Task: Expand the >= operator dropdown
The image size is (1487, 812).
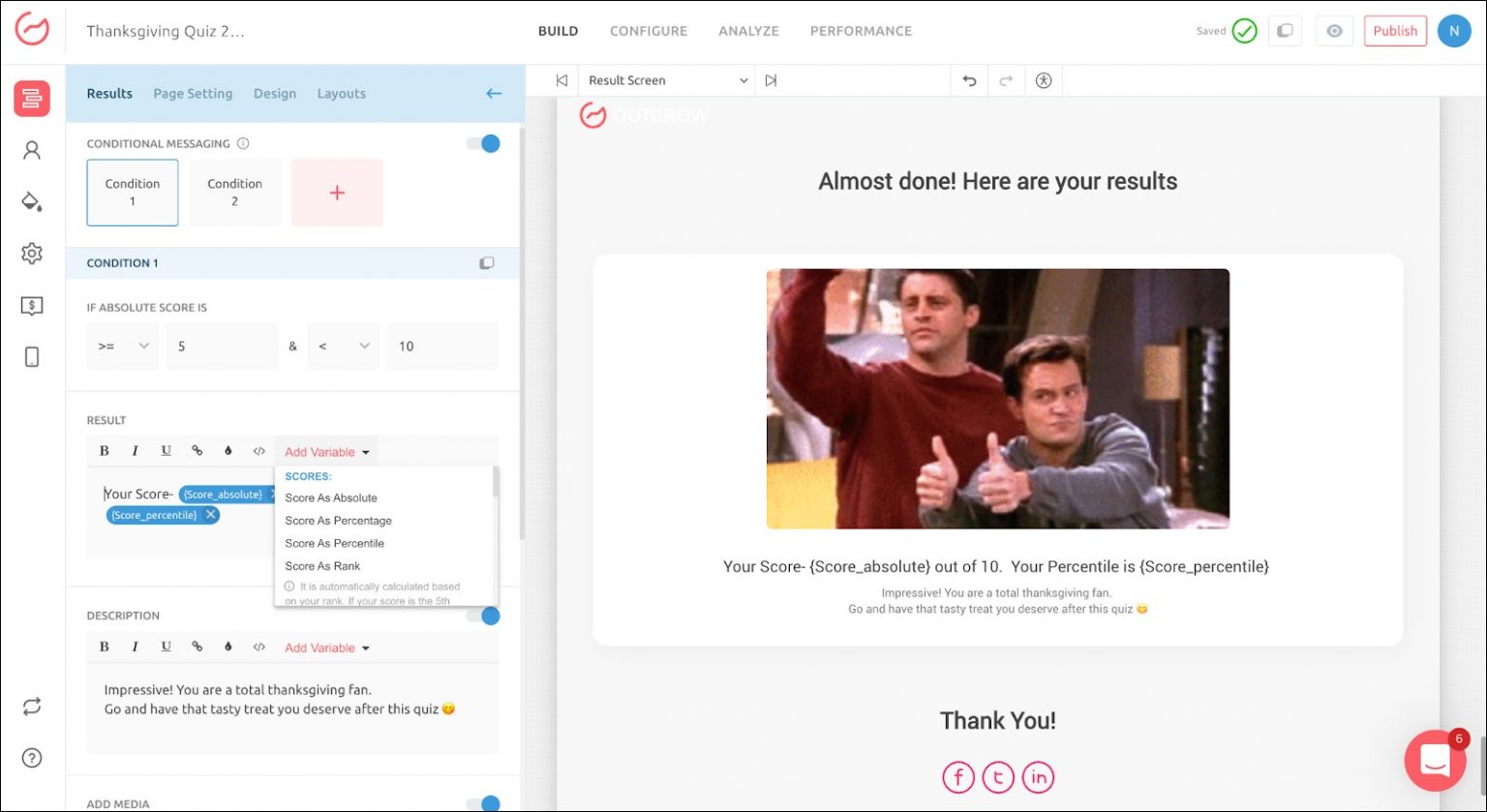Action: coord(122,346)
